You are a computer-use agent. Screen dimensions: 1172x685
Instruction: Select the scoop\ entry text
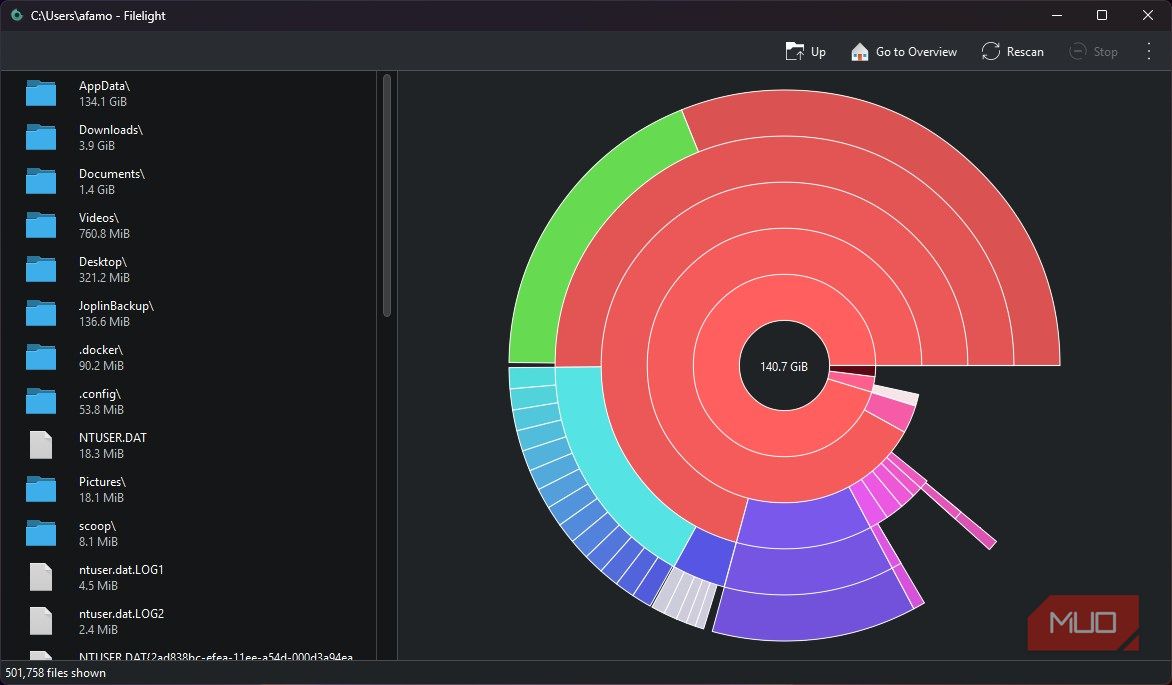[x=98, y=526]
